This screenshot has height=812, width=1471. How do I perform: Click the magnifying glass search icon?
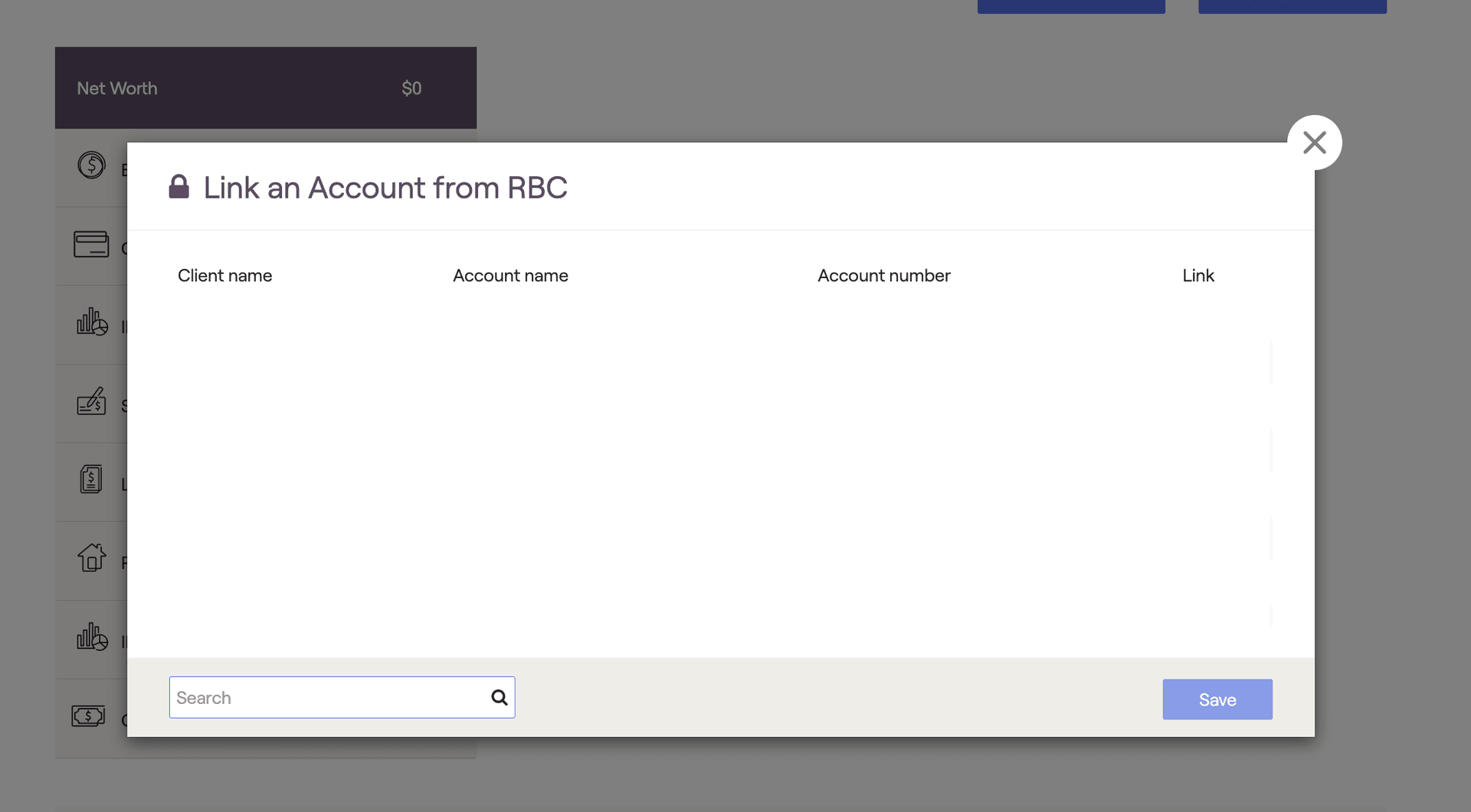500,697
